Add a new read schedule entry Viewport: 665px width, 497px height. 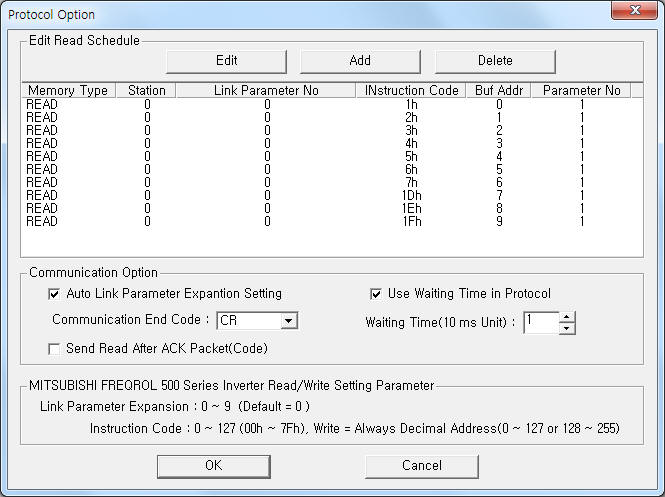(x=360, y=61)
